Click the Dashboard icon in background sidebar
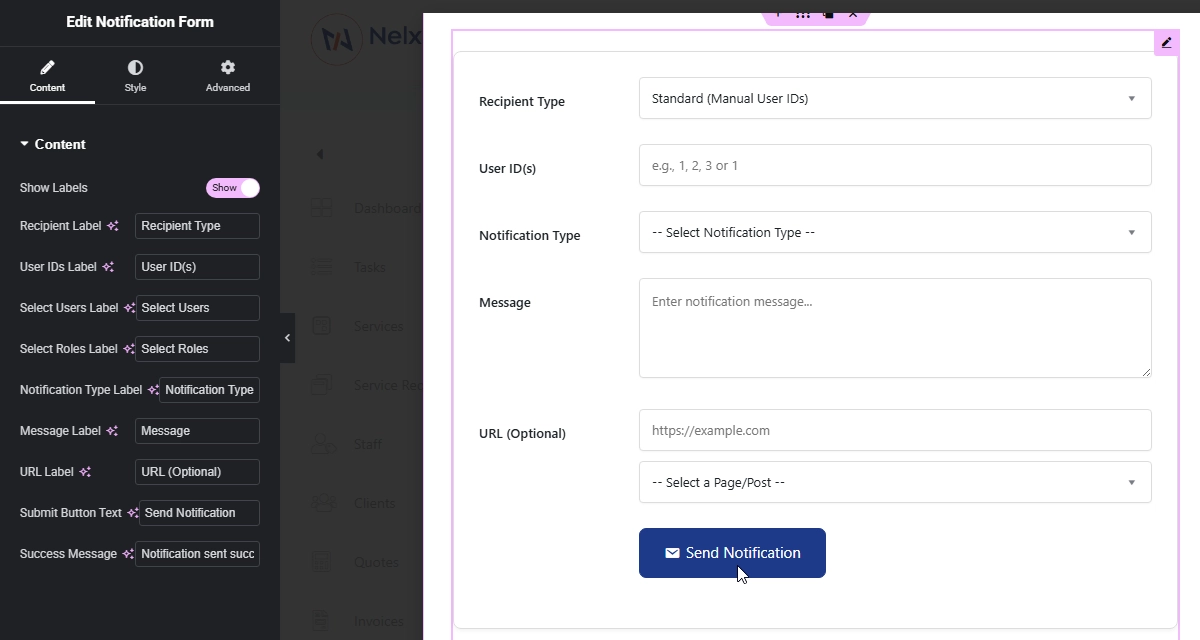The height and width of the screenshot is (640, 1200). pyautogui.click(x=321, y=209)
